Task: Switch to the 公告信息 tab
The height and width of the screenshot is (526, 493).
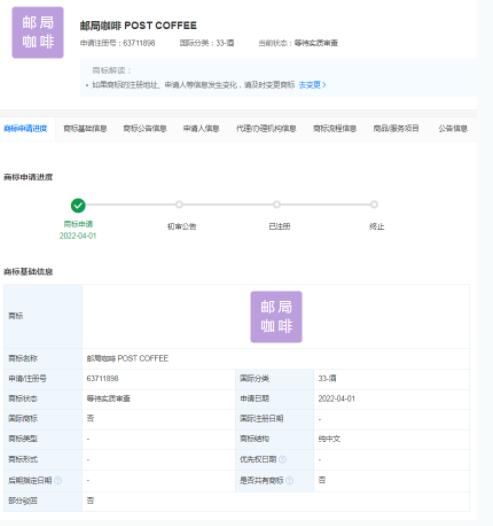Action: click(453, 128)
